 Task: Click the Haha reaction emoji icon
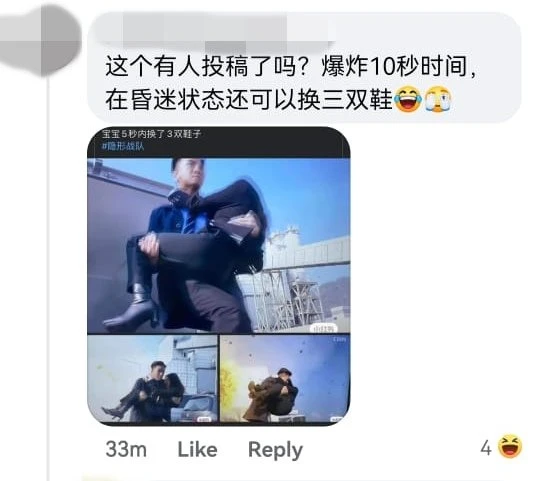pyautogui.click(x=510, y=447)
